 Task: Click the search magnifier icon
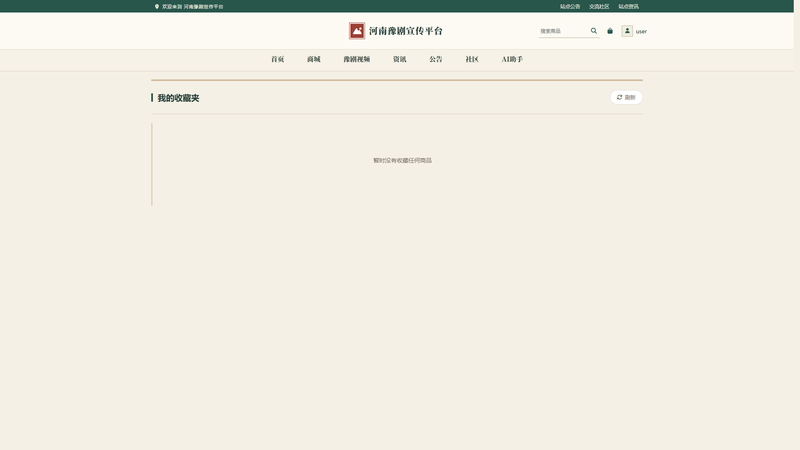pyautogui.click(x=594, y=31)
